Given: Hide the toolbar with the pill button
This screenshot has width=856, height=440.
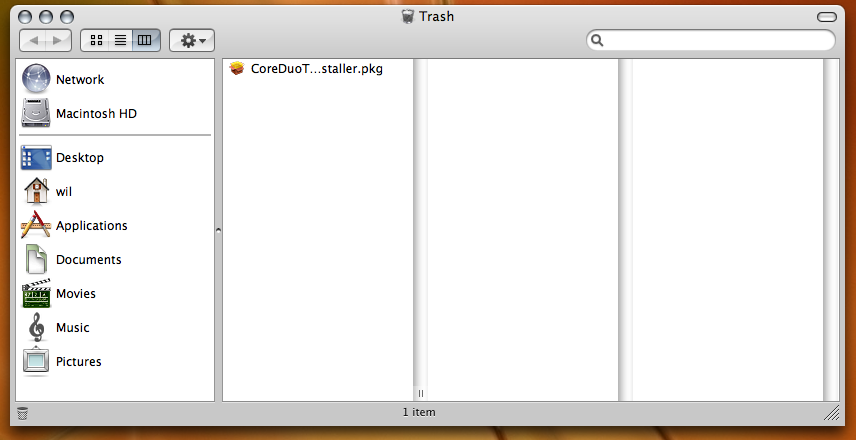Looking at the screenshot, I should 827,17.
